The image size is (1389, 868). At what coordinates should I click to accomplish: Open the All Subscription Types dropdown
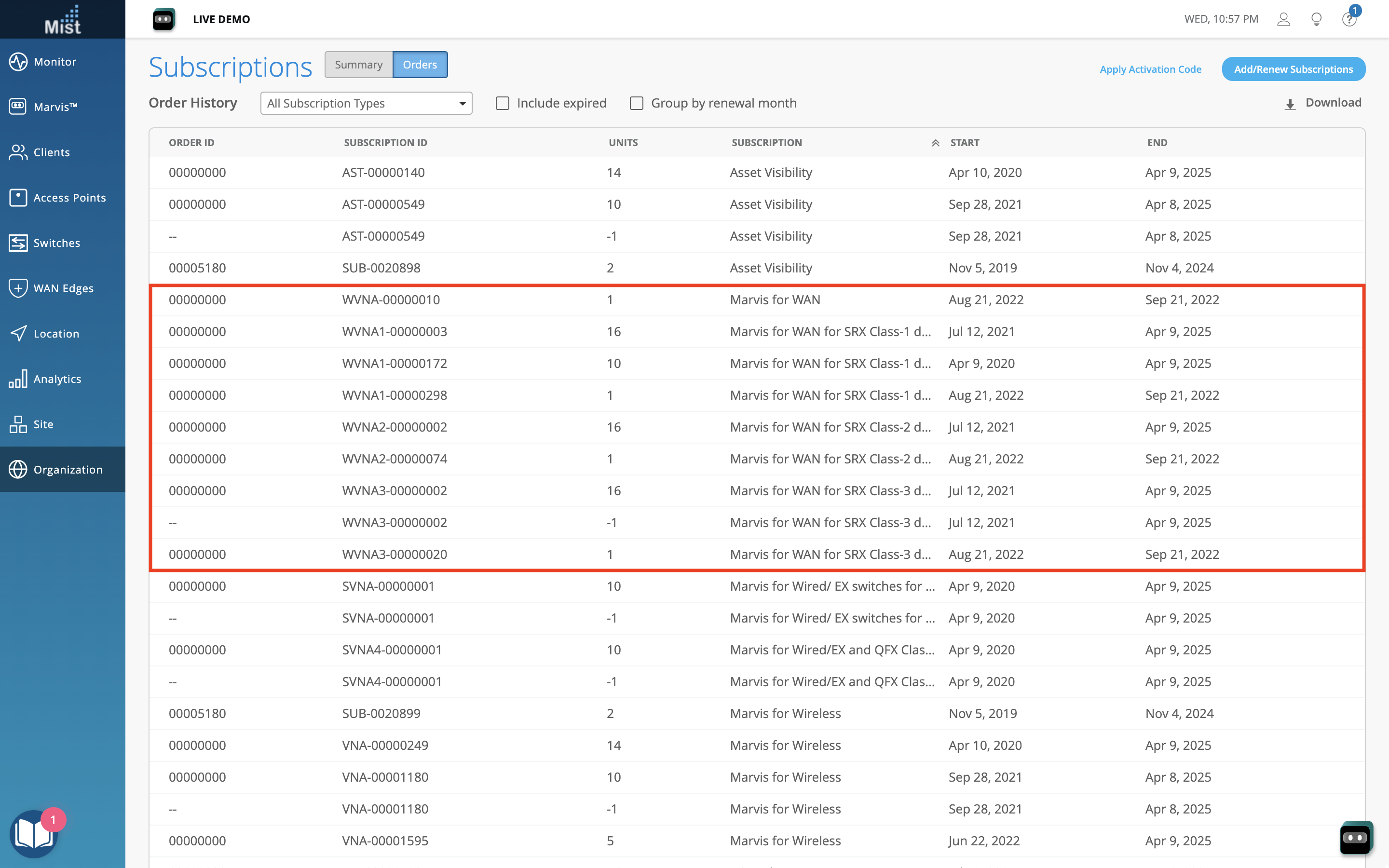coord(366,103)
